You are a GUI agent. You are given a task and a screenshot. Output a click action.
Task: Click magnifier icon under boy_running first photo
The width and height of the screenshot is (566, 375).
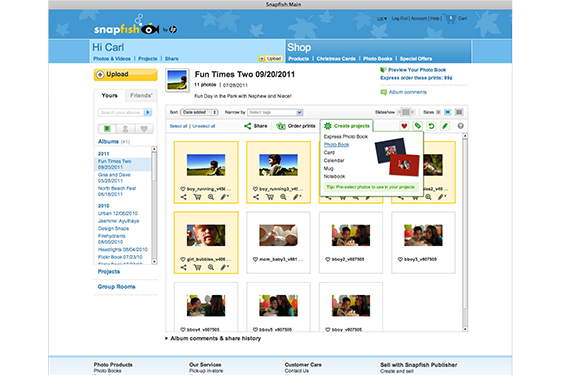[211, 197]
